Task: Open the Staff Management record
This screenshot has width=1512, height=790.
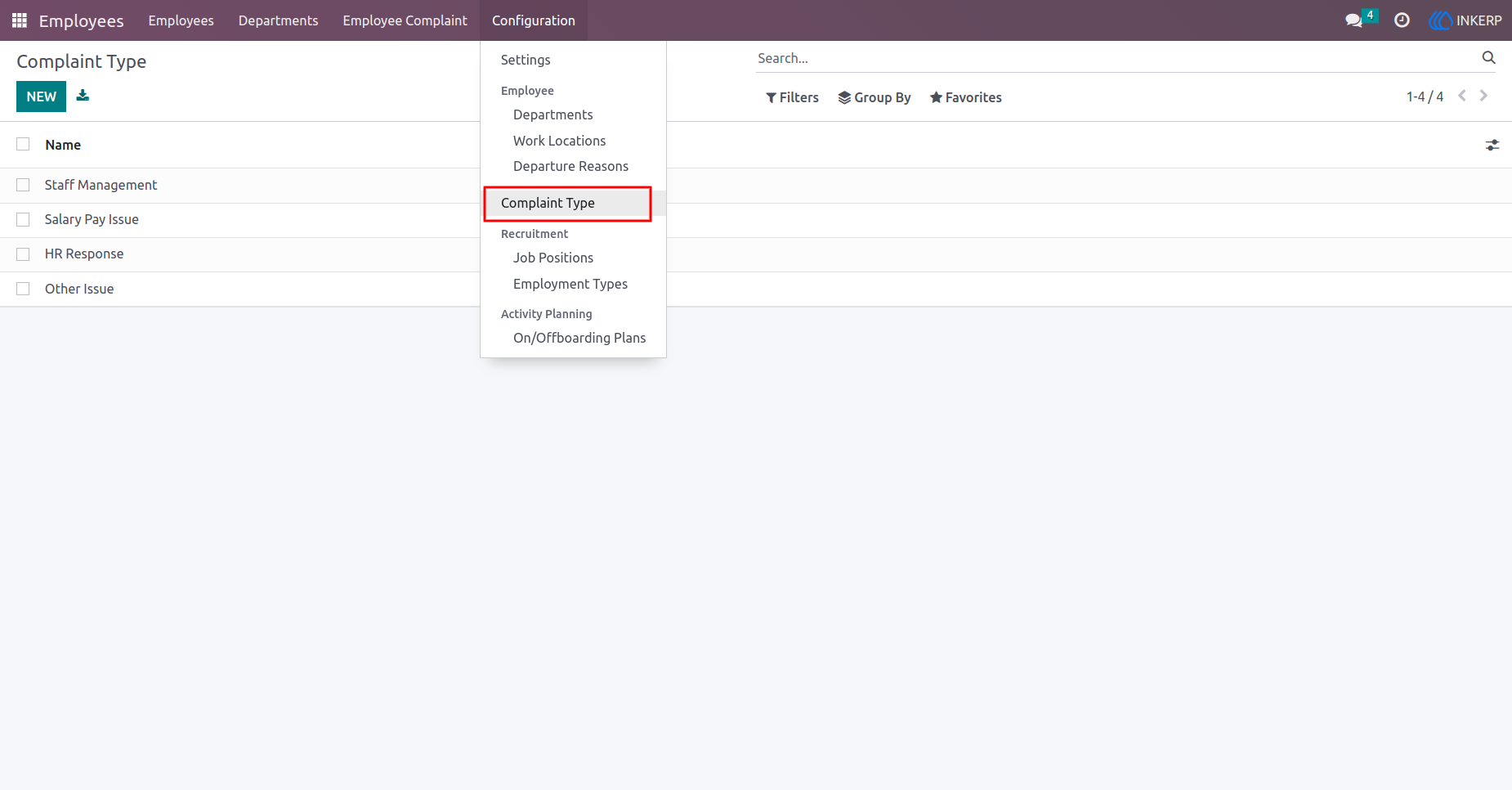Action: (x=101, y=185)
